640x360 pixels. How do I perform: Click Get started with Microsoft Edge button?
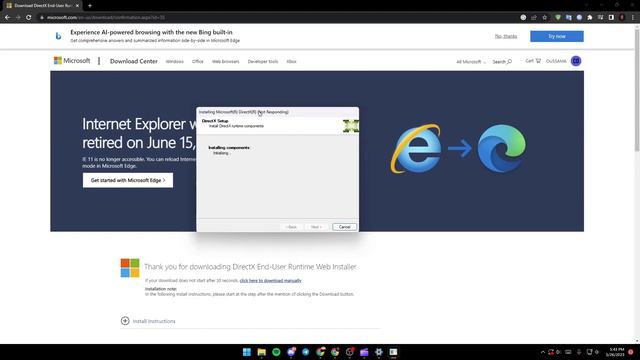point(128,180)
